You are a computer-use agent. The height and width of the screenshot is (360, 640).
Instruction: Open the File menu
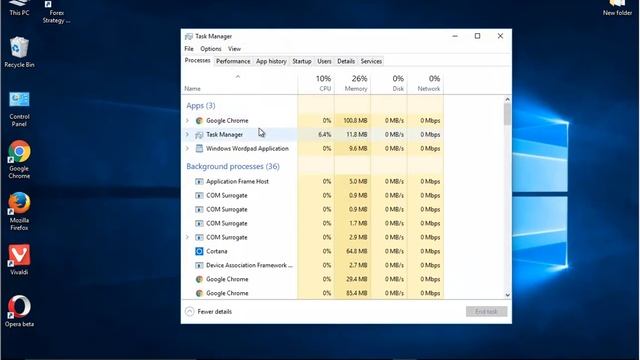pyautogui.click(x=189, y=49)
